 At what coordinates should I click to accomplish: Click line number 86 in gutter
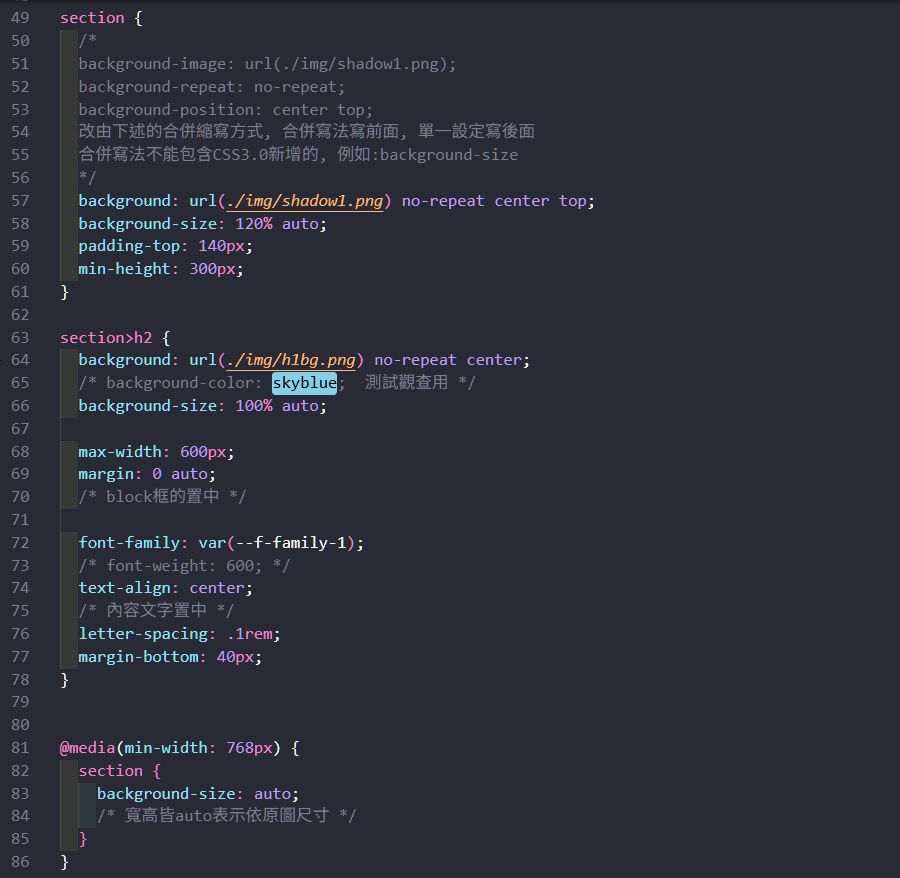(20, 861)
